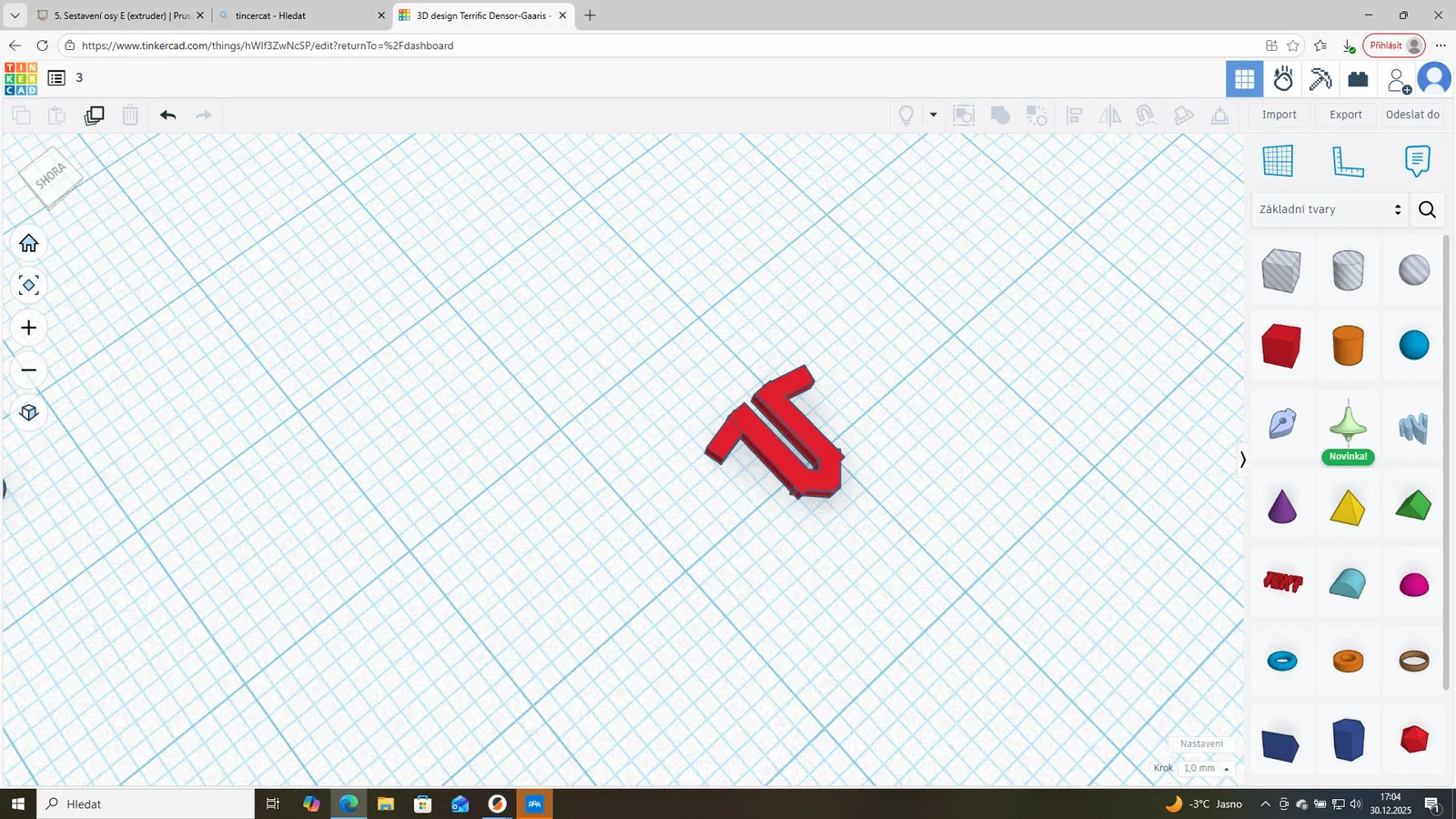Screen dimensions: 1456x819
Task: Click the Duplicate and repeat icon
Action: (x=94, y=115)
